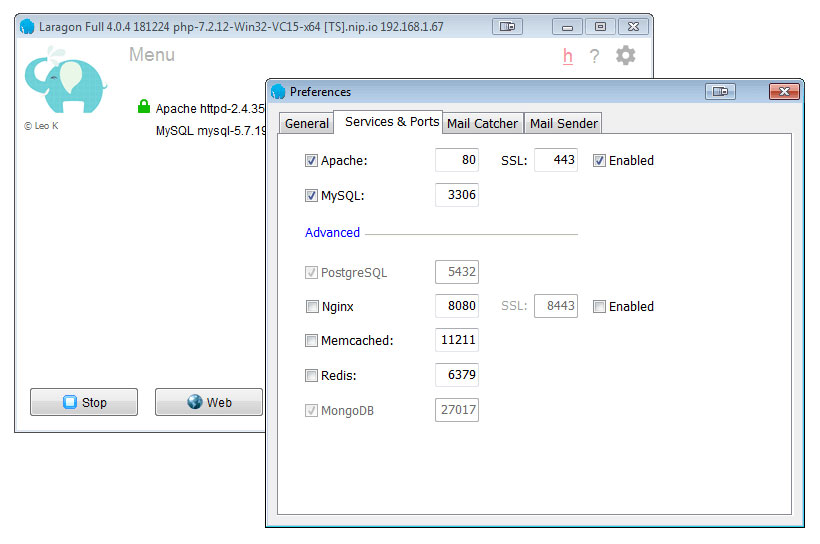Switch to the General tab
The width and height of the screenshot is (820, 544).
coord(306,123)
